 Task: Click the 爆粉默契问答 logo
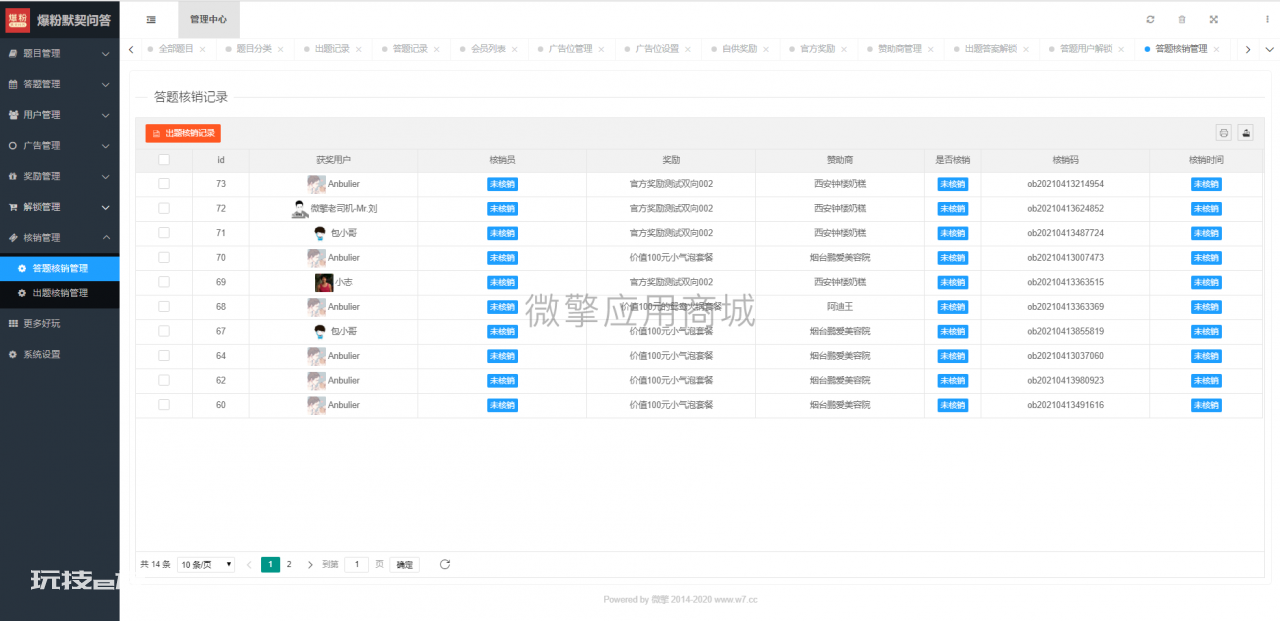(60, 19)
